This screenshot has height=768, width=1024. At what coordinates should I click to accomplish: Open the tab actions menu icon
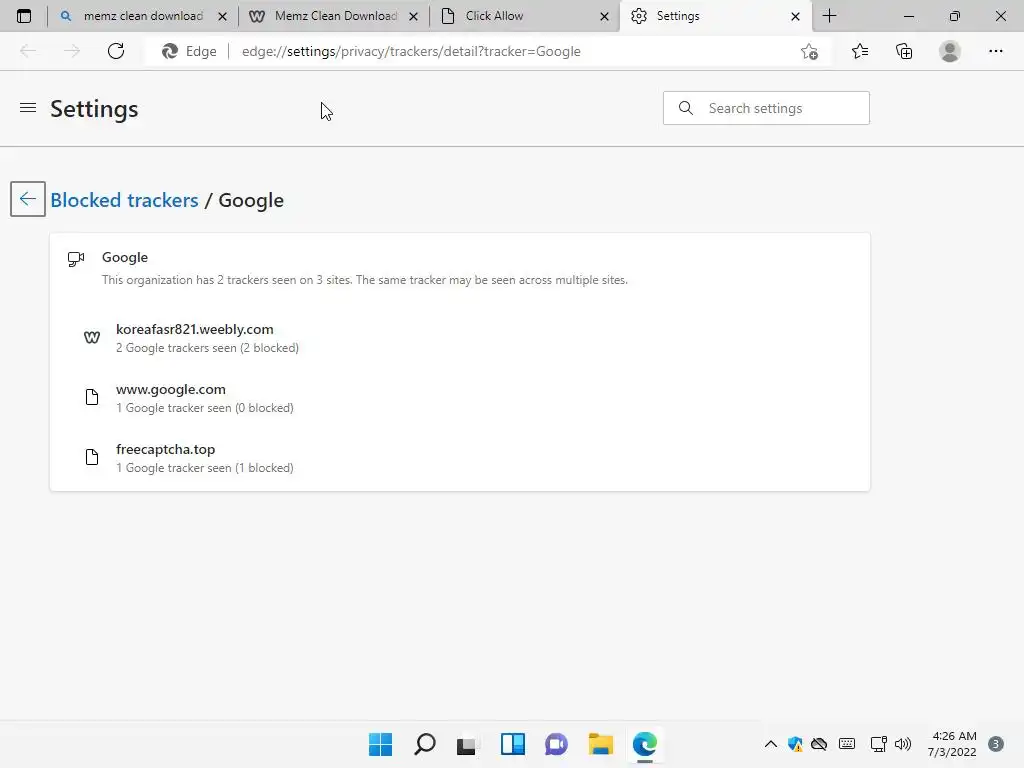[x=24, y=16]
